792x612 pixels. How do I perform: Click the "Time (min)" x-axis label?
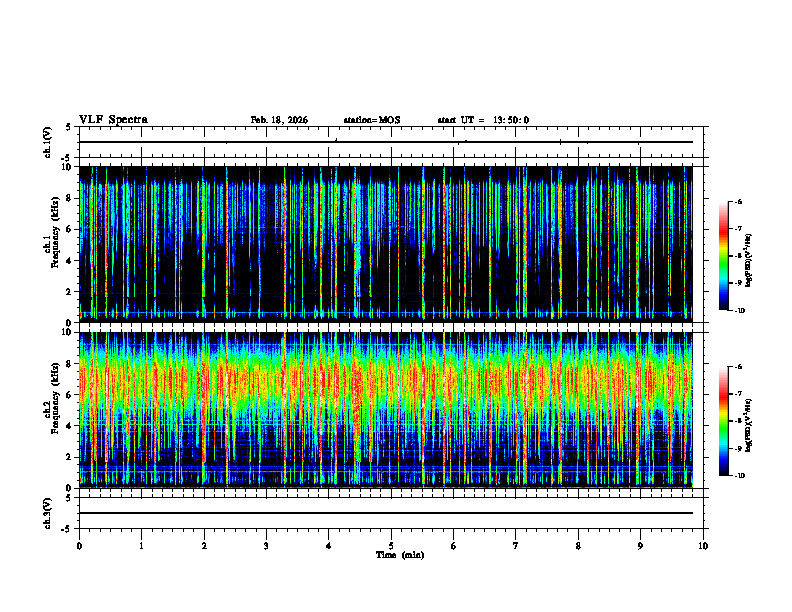click(x=400, y=555)
